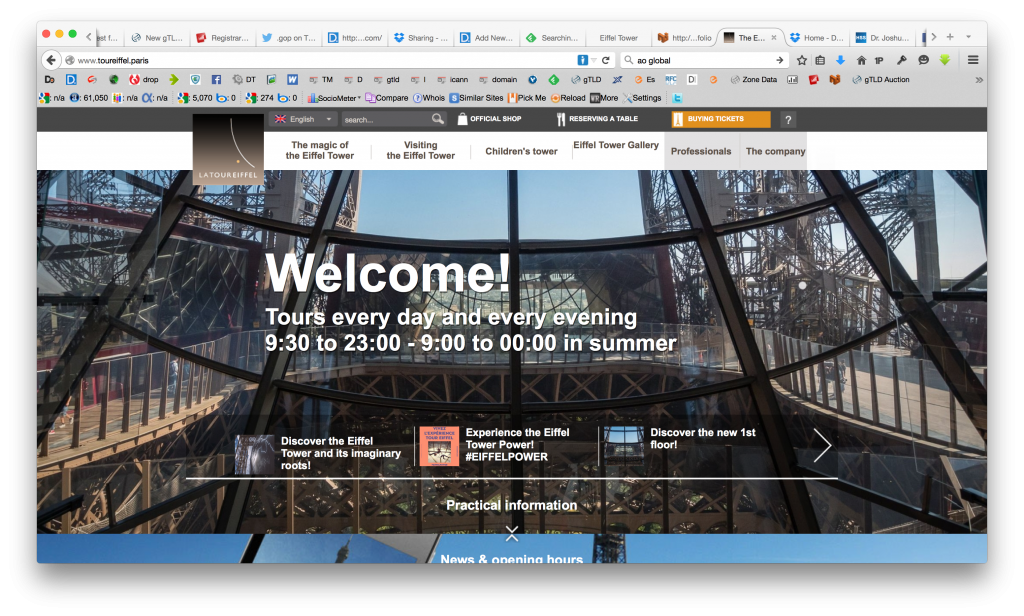
Task: Open the Whois toolbar tool
Action: (x=429, y=98)
